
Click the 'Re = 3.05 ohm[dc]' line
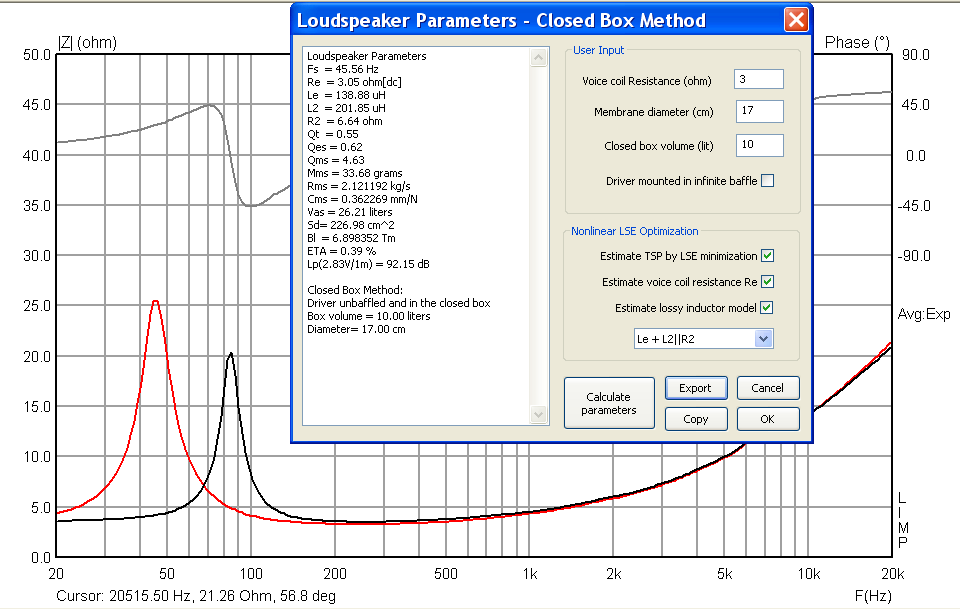pos(354,82)
